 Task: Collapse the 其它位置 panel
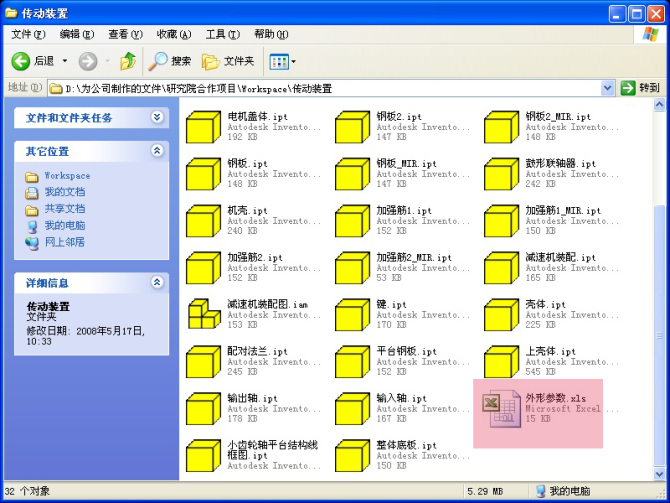coord(157,150)
